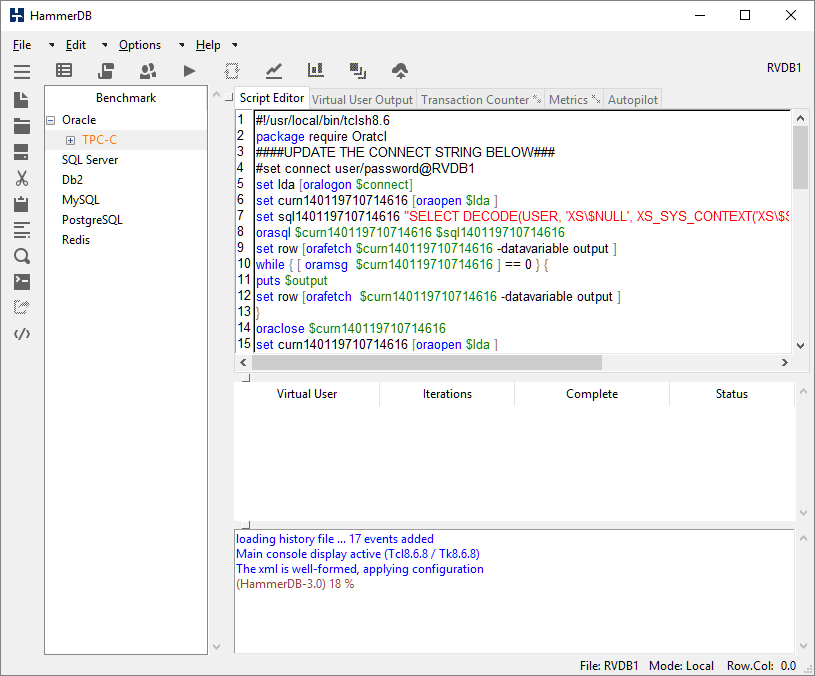
Task: Click script editor scroll right arrow
Action: [785, 362]
